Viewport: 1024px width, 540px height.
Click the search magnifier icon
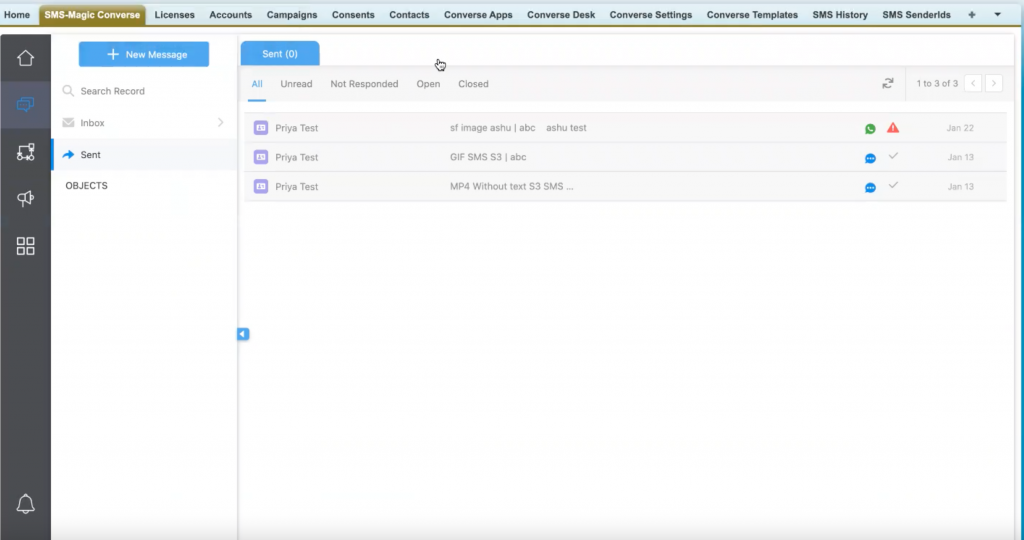pyautogui.click(x=68, y=91)
